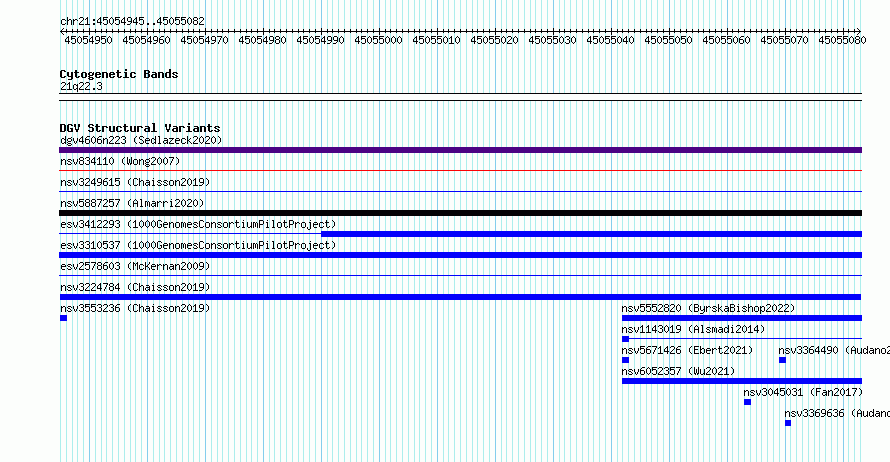The width and height of the screenshot is (890, 462).
Task: Open nsv834110 (Wong2007) variant label
Action: (120, 161)
